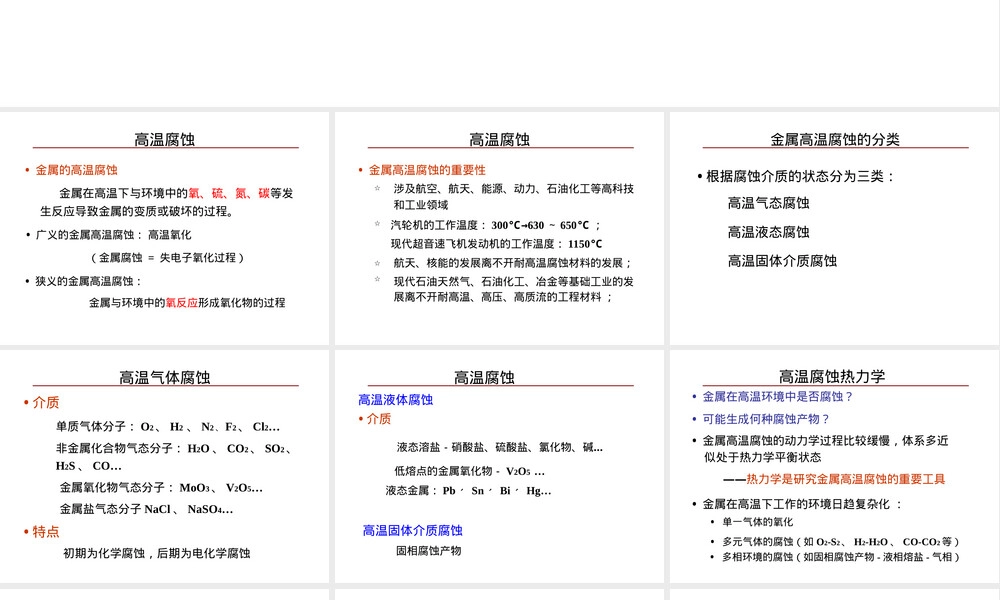Click the bullet 狭义的金属高温腐蚀：

tap(88, 281)
